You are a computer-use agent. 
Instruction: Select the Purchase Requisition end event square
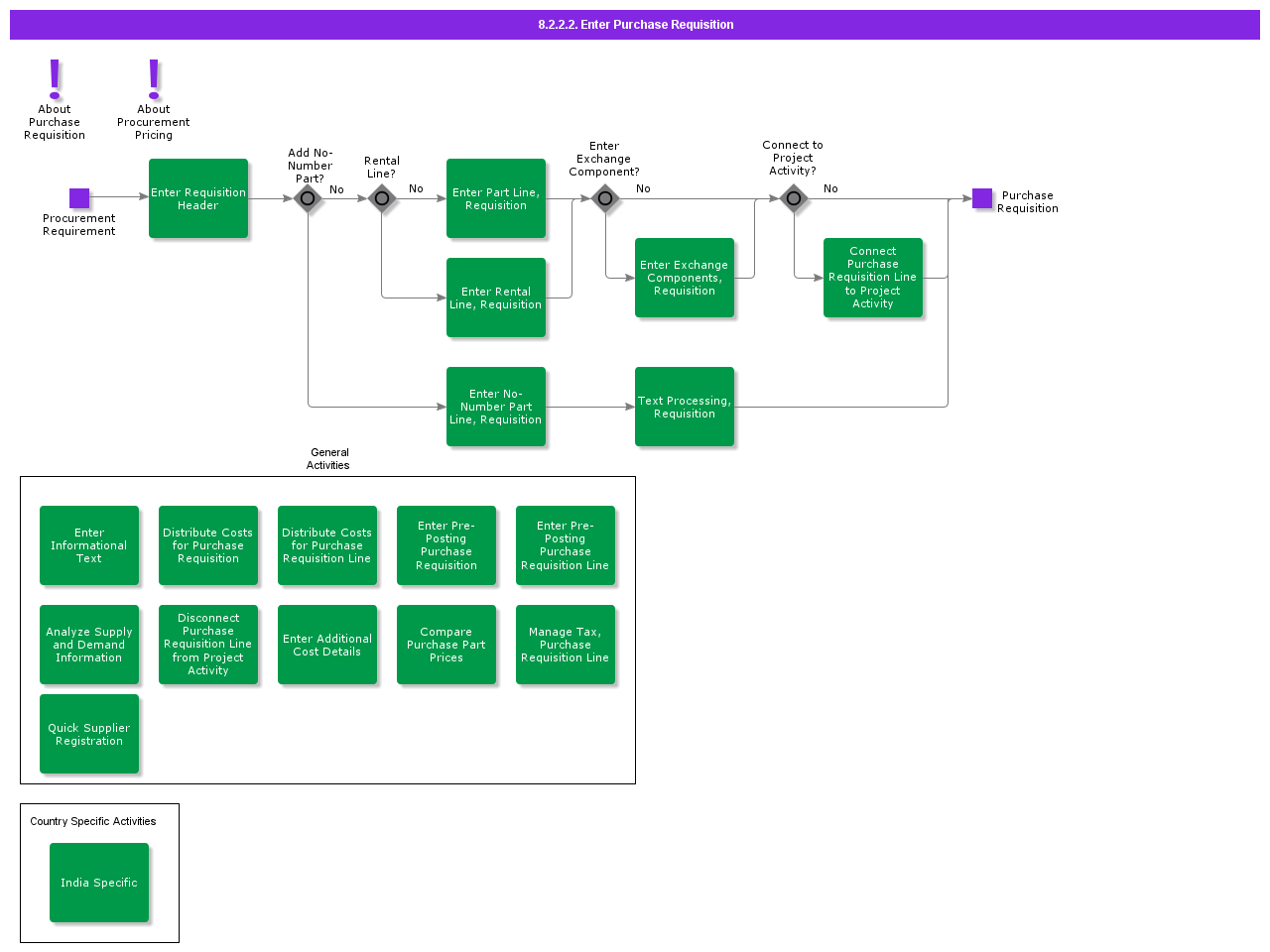(982, 198)
